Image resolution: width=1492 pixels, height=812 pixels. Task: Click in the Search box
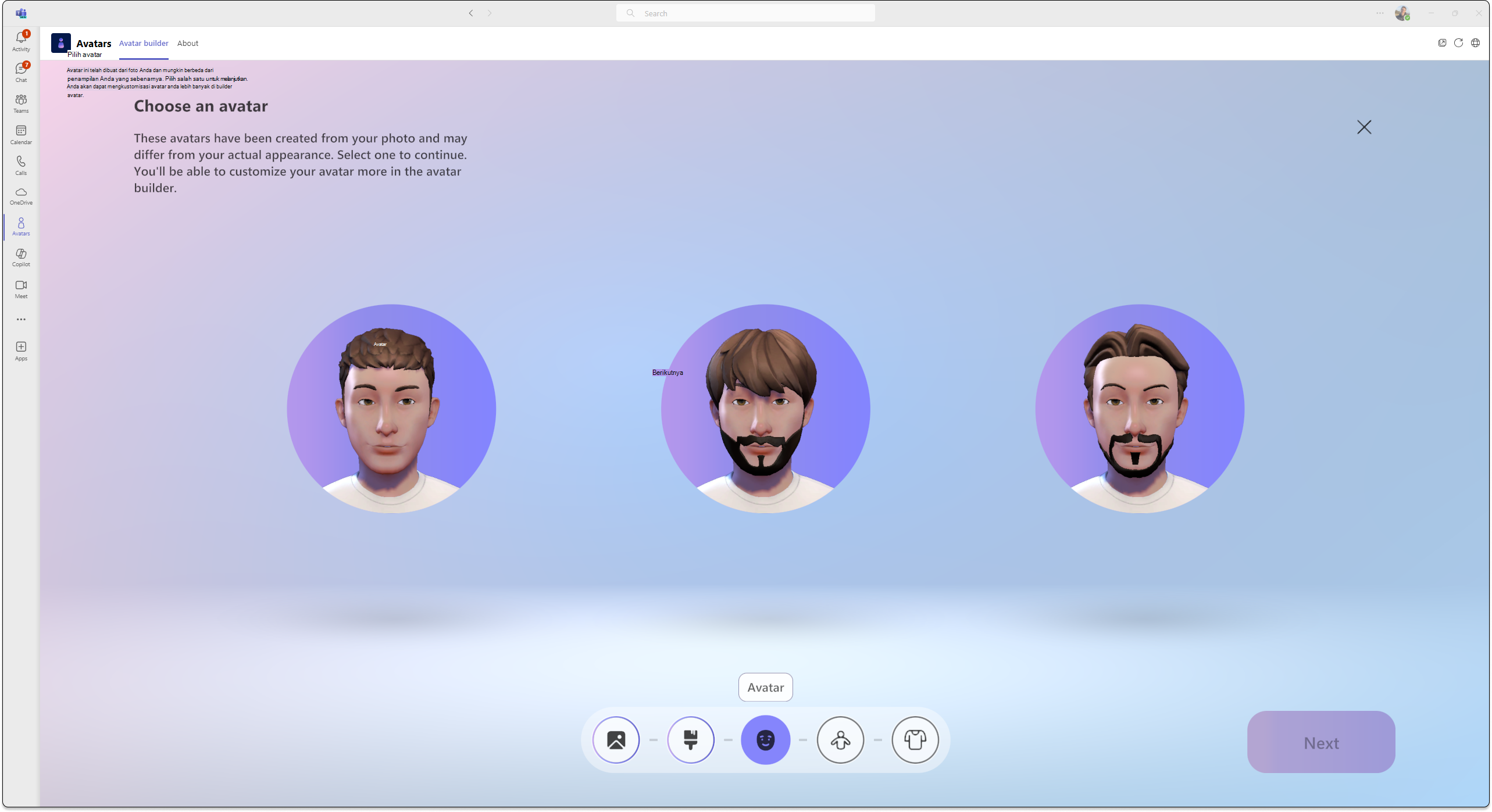(745, 13)
